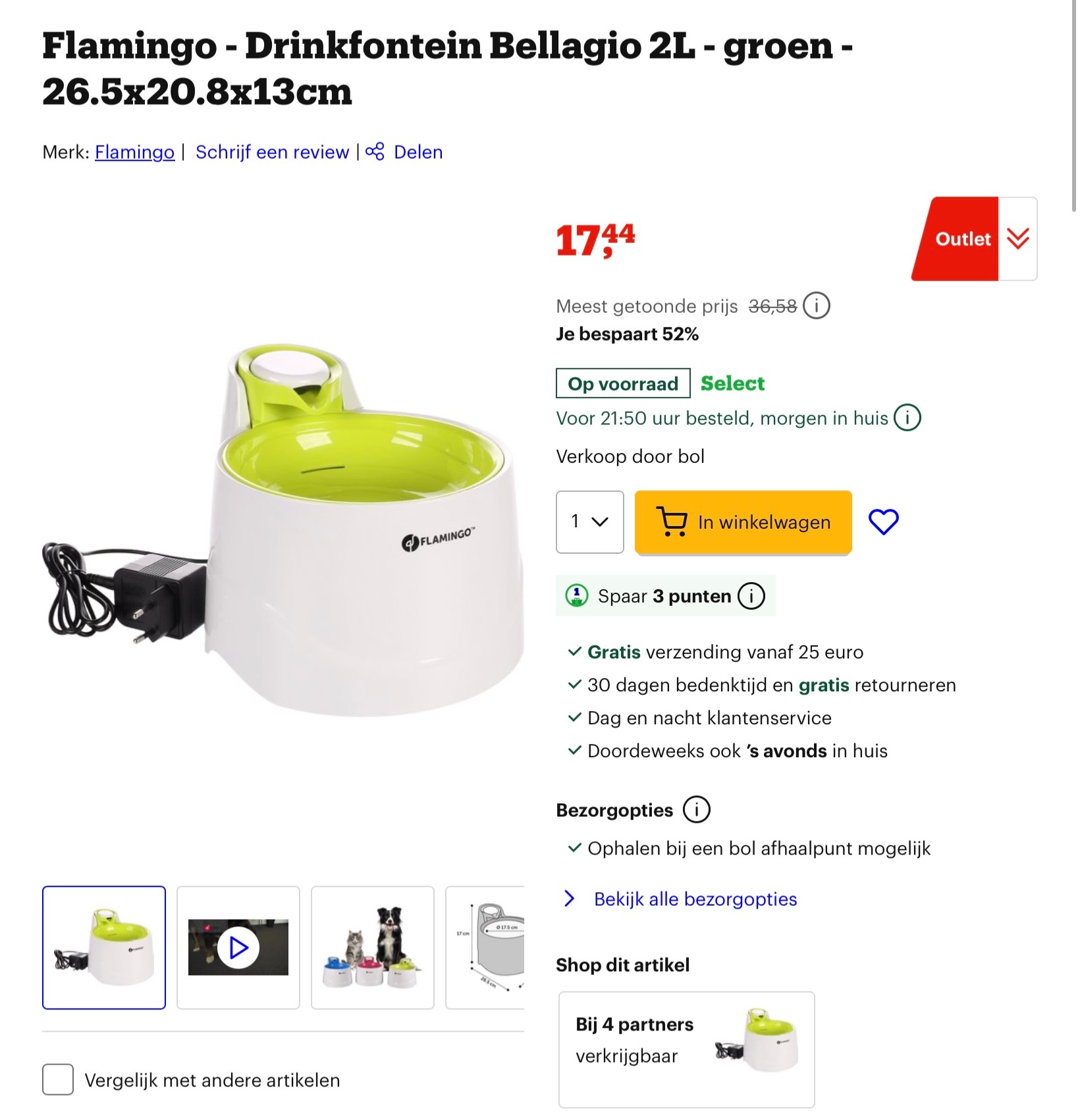Click the green points badge icon
Image resolution: width=1080 pixels, height=1120 pixels.
pyautogui.click(x=577, y=596)
